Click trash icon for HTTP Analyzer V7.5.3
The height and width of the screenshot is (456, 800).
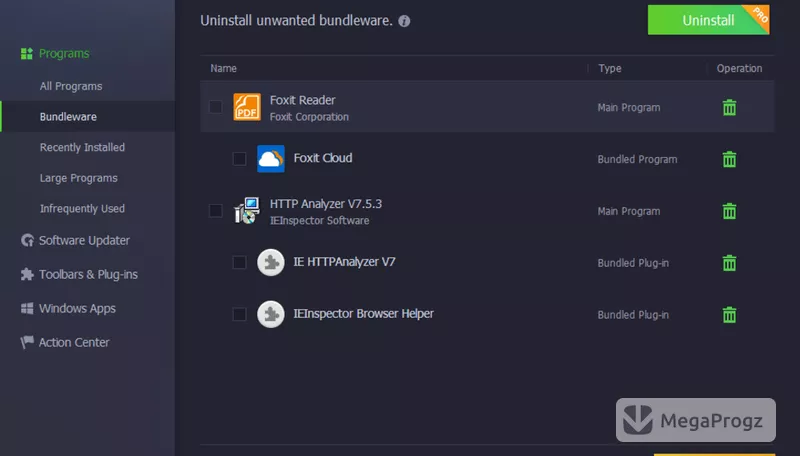(729, 211)
